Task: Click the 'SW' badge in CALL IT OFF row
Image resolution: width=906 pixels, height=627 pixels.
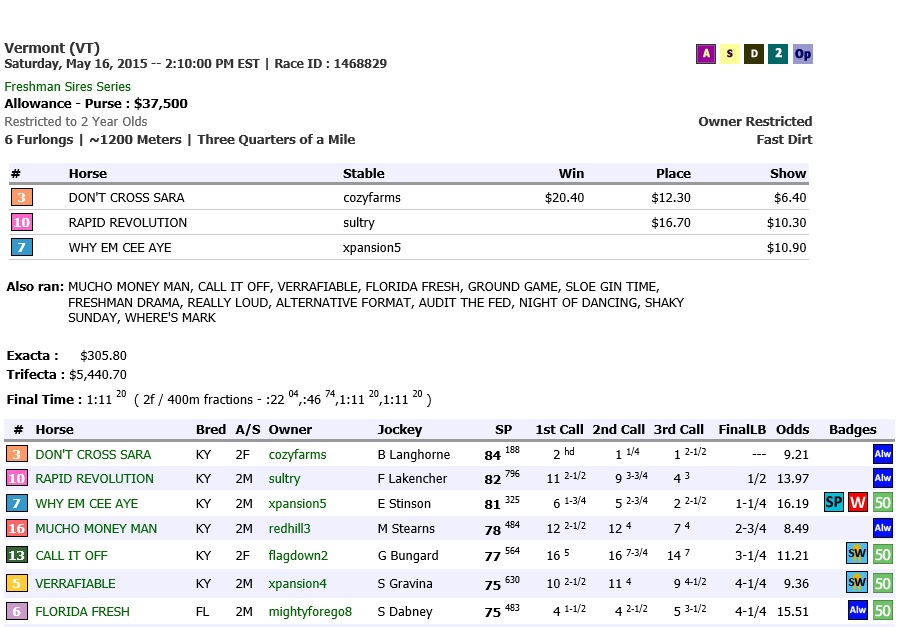Action: [857, 555]
